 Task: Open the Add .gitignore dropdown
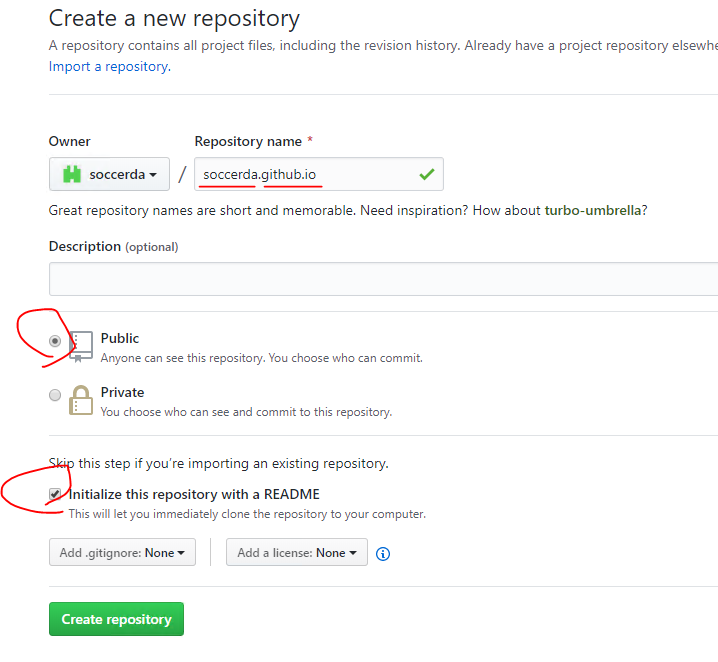tap(122, 552)
